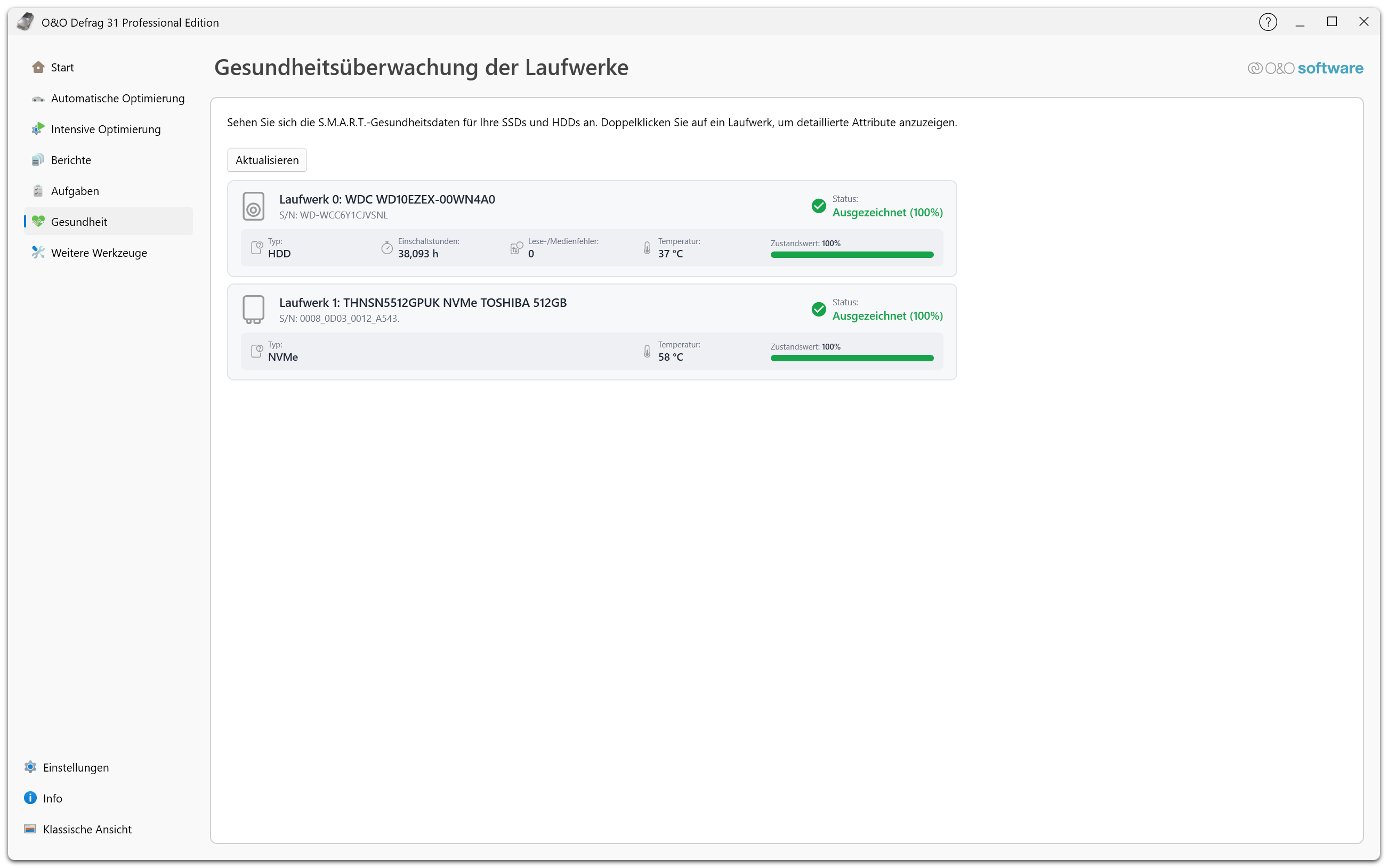Screen dimensions: 1388x868
Task: Open Berichte using the documents icon
Action: 37,160
